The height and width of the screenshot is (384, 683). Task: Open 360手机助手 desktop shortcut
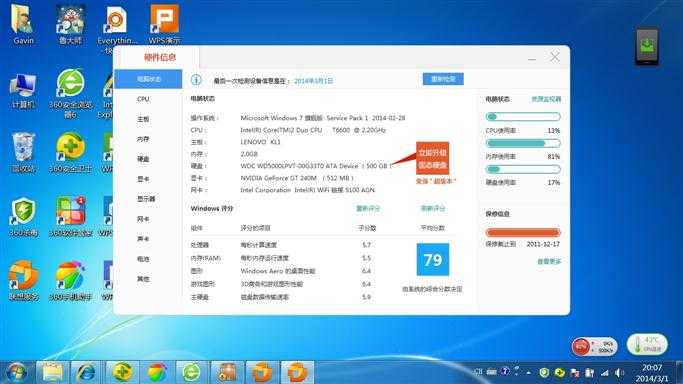pyautogui.click(x=70, y=281)
